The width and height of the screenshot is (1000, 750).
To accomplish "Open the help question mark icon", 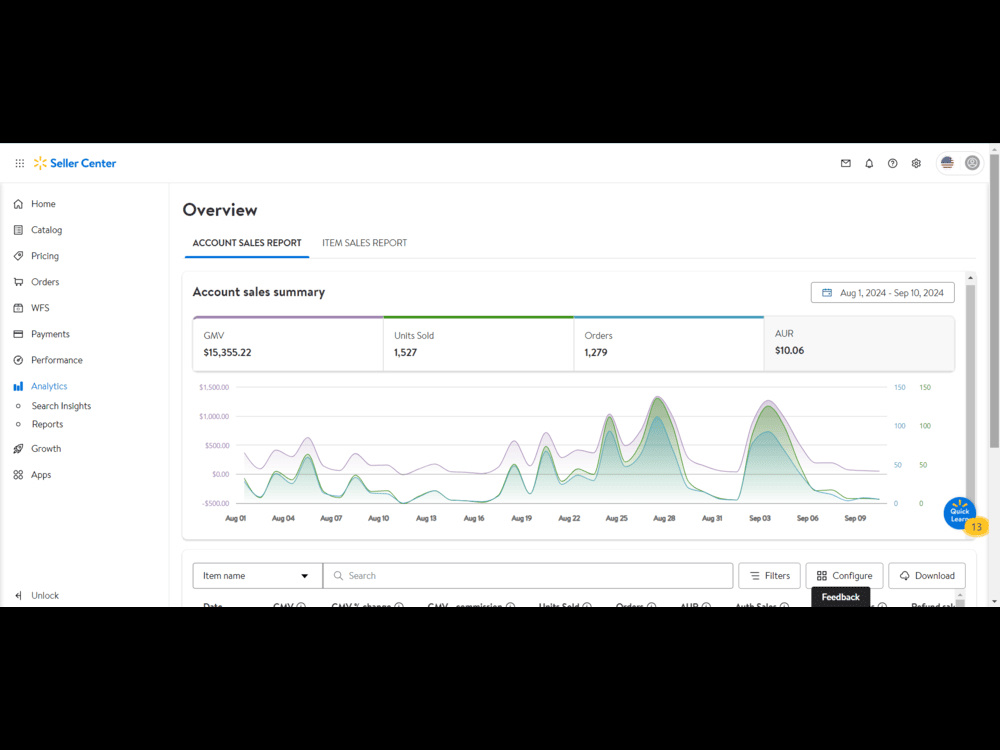I will 892,163.
